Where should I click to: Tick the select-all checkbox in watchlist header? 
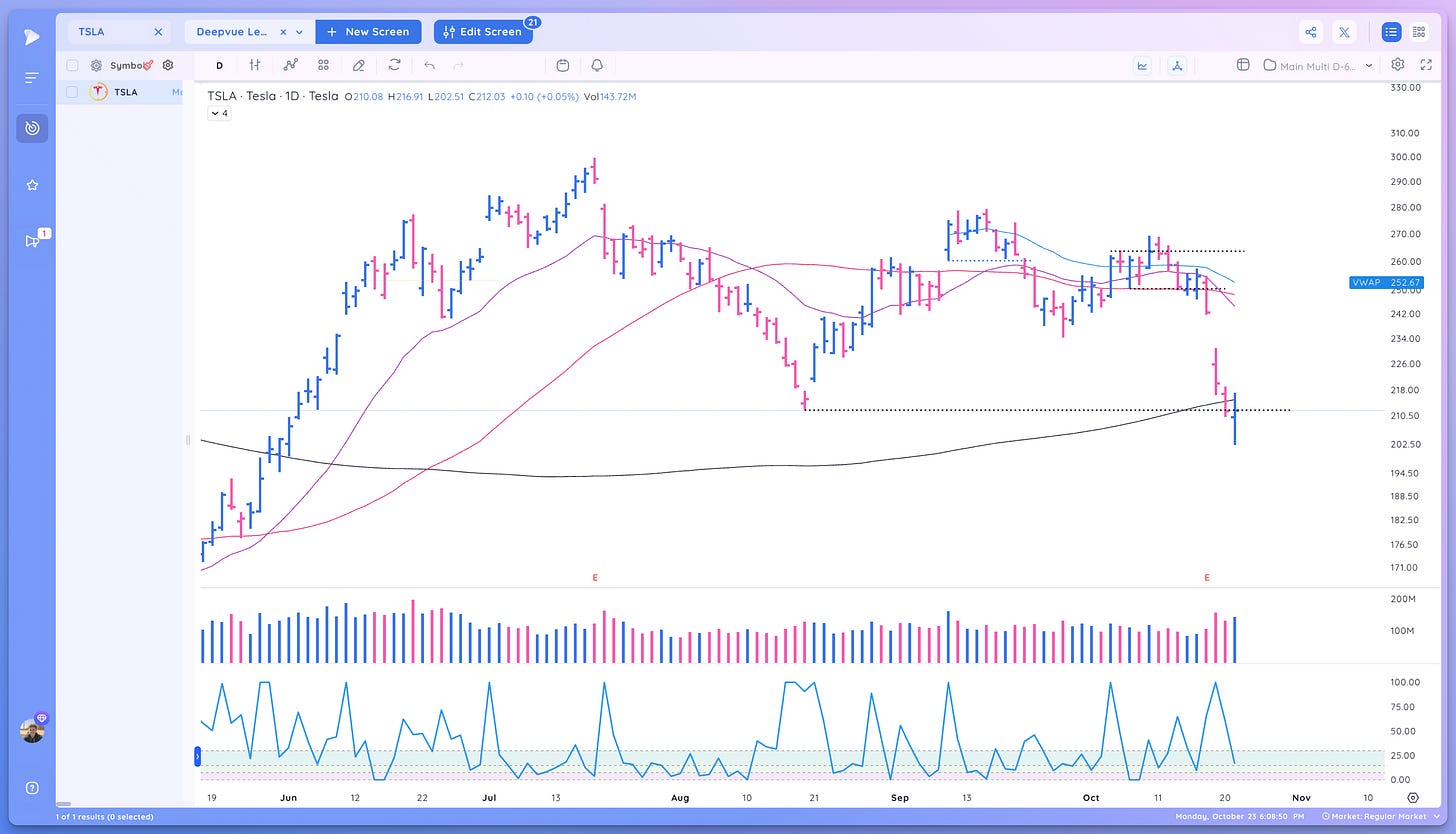(72, 65)
